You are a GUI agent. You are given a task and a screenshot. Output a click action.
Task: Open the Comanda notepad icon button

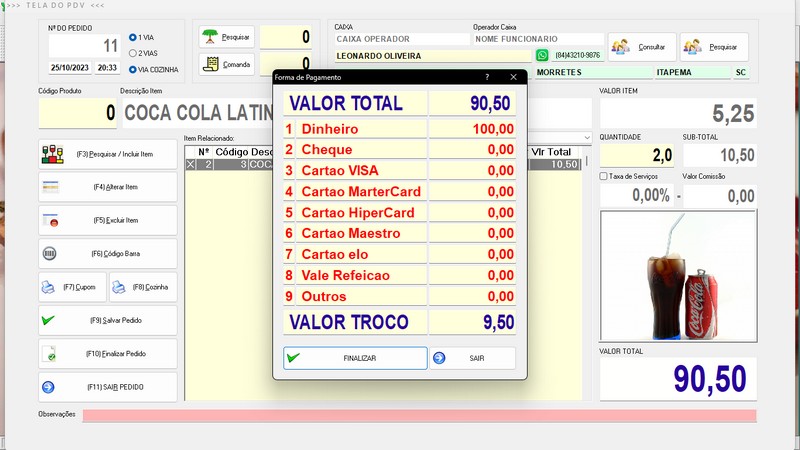coord(227,65)
